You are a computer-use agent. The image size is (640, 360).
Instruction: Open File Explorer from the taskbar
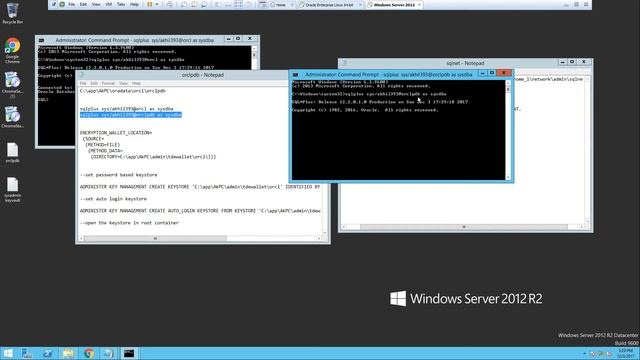68,353
